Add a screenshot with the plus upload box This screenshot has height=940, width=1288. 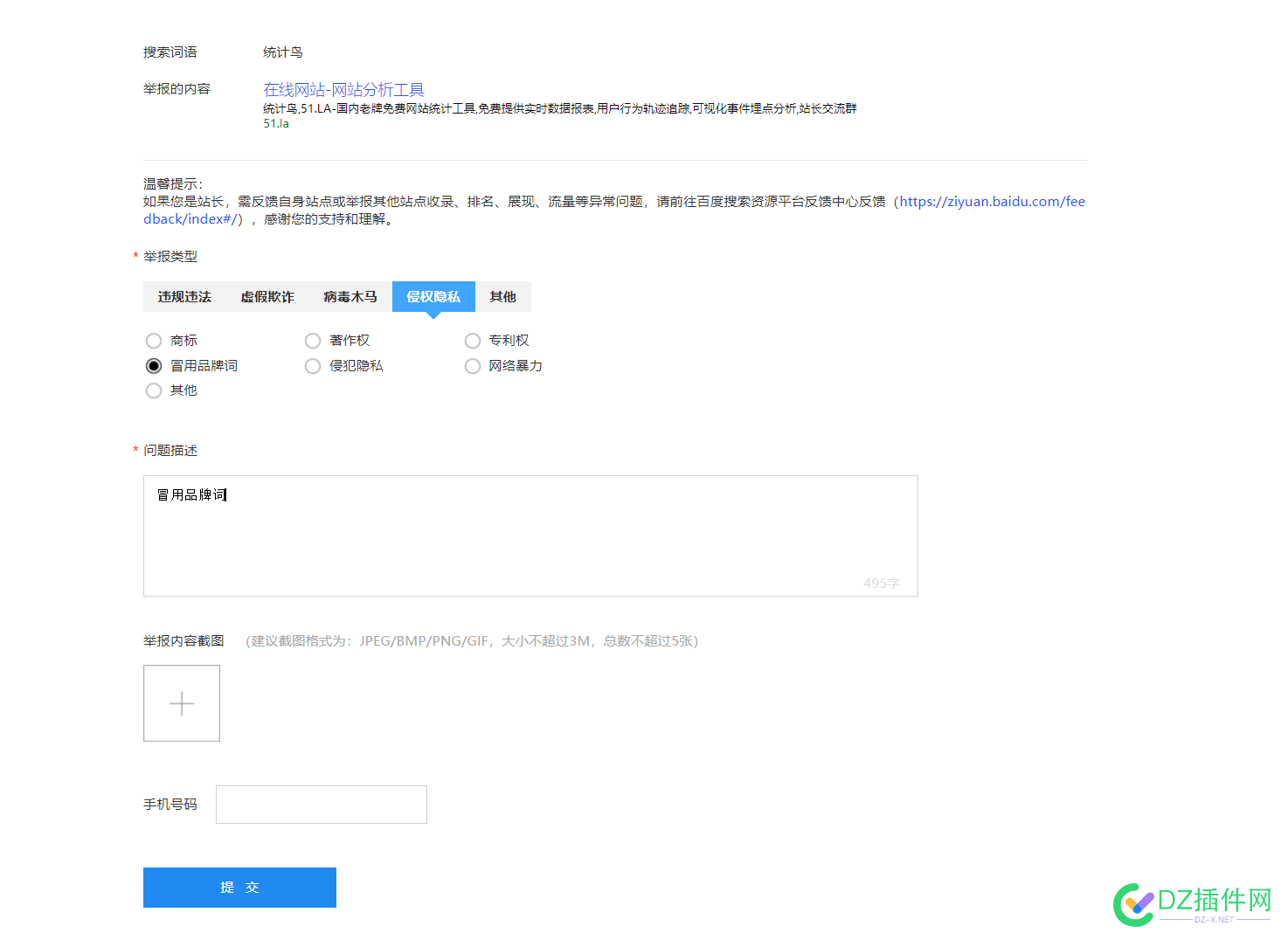pyautogui.click(x=182, y=703)
